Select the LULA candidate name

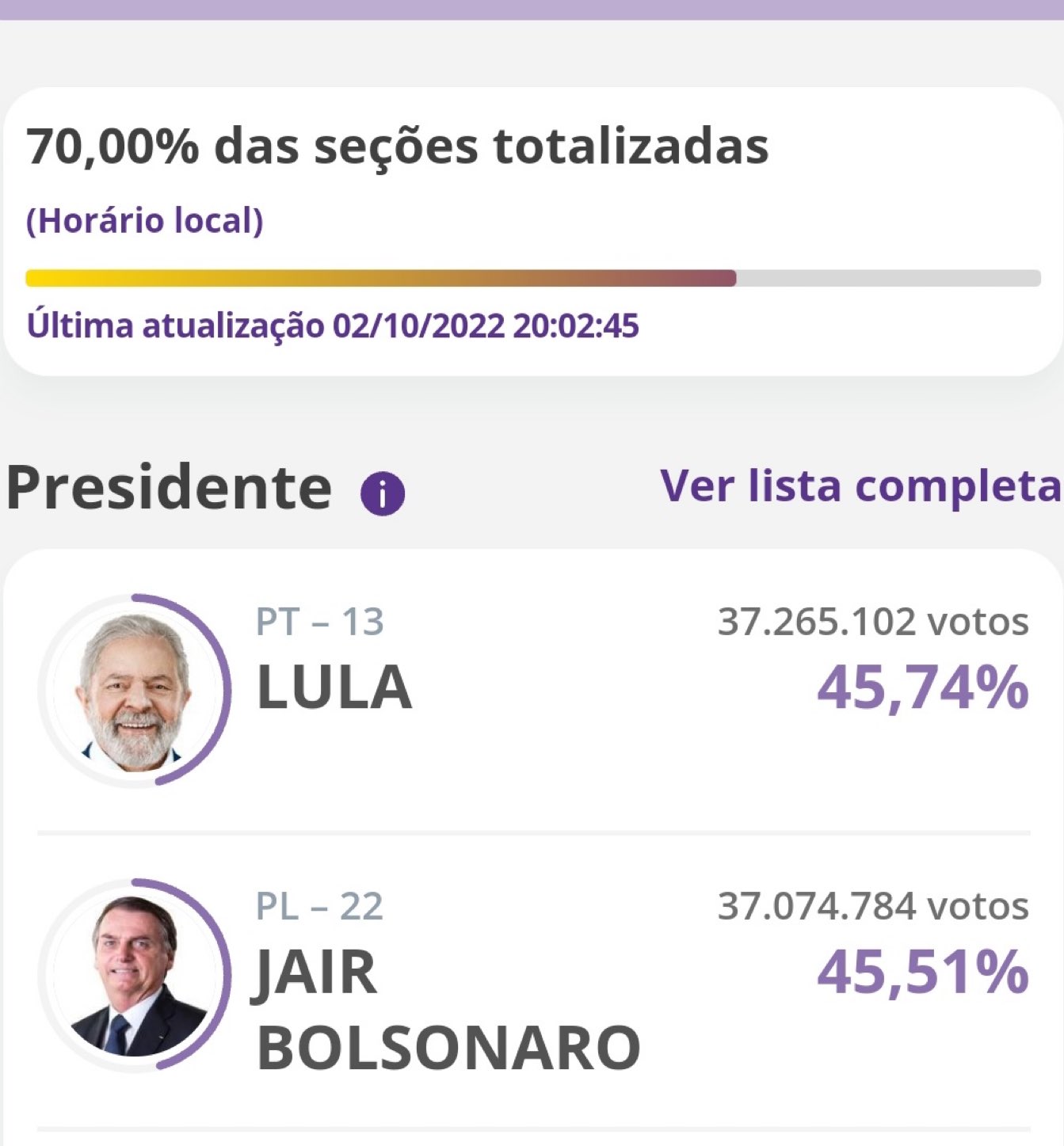[x=334, y=687]
